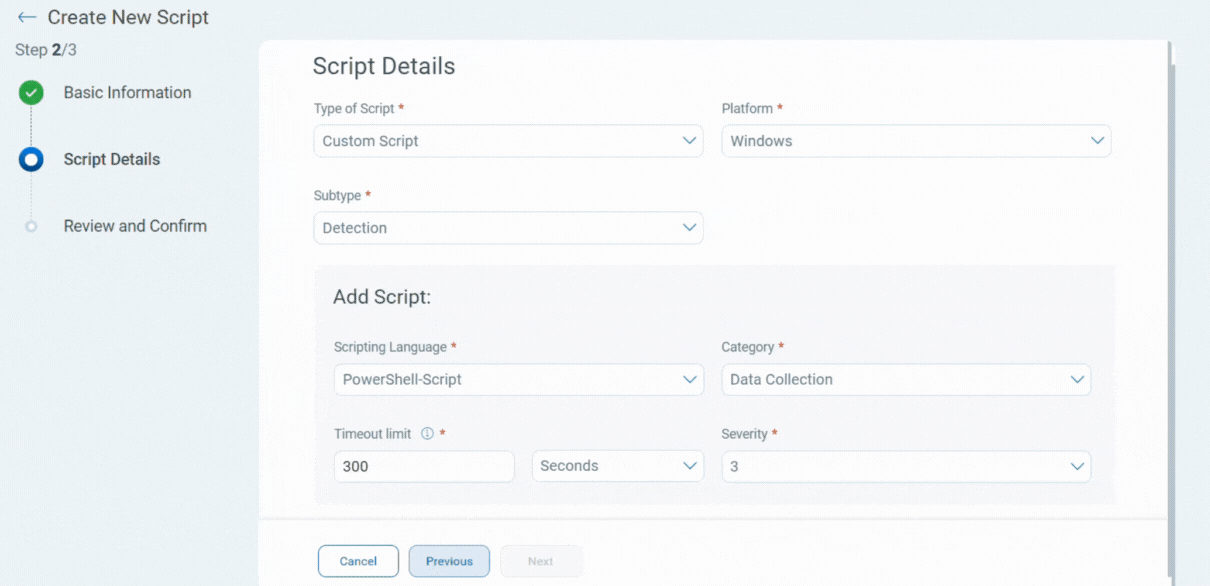Click the green Basic Information checkmark icon
Viewport: 1210px width, 586px height.
pyautogui.click(x=31, y=93)
